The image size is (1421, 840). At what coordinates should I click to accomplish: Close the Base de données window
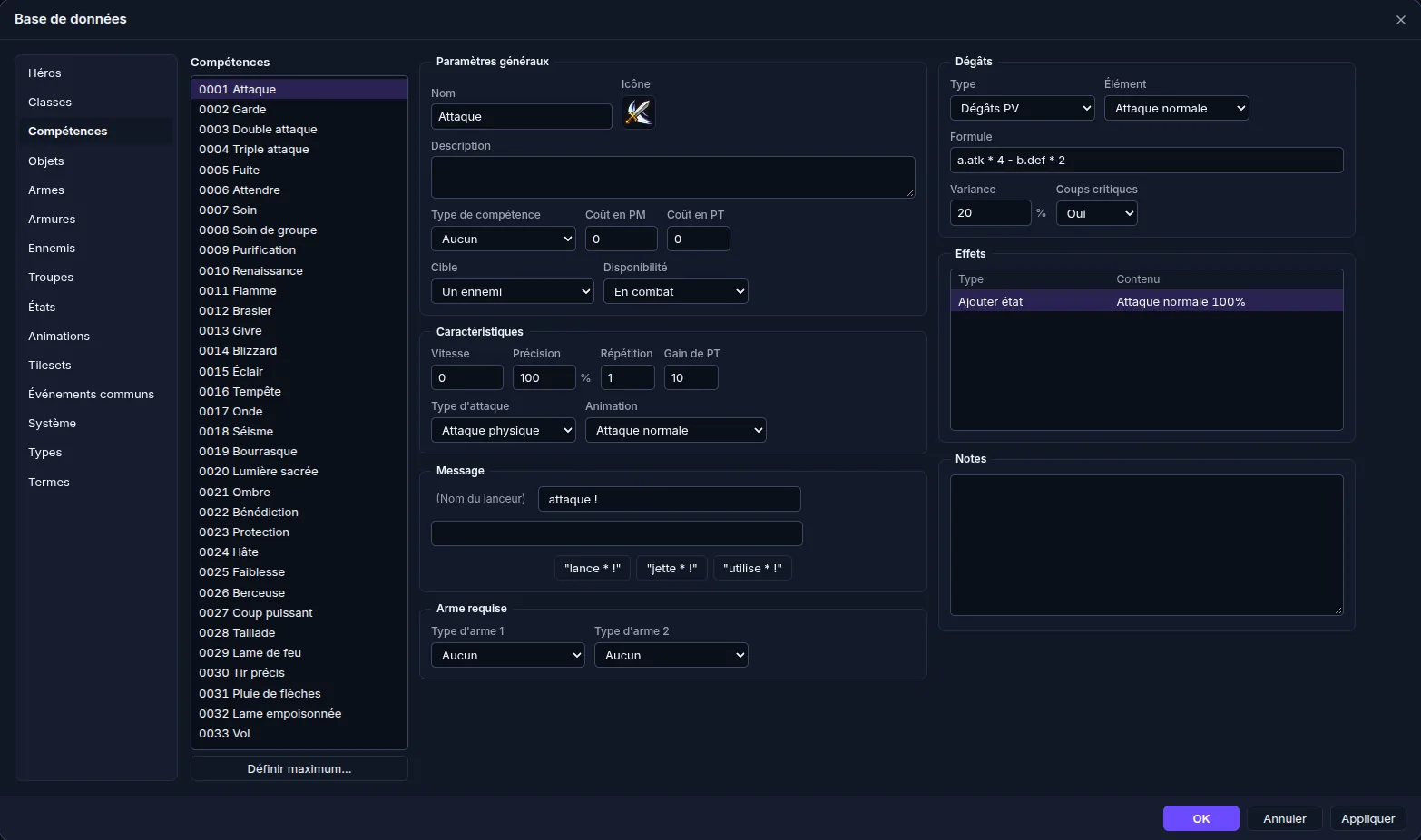[x=1400, y=20]
